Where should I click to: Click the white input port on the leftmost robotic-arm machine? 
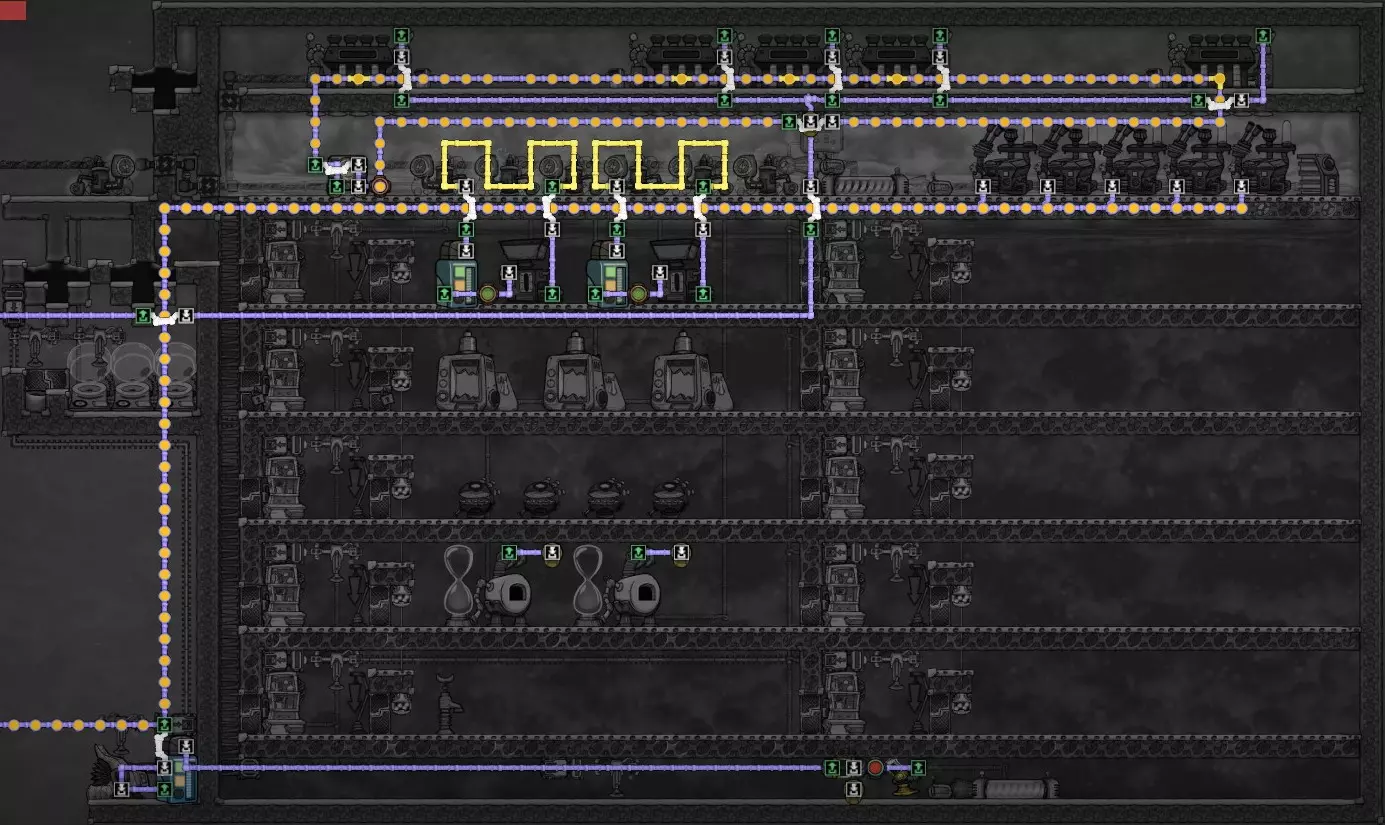click(x=983, y=187)
